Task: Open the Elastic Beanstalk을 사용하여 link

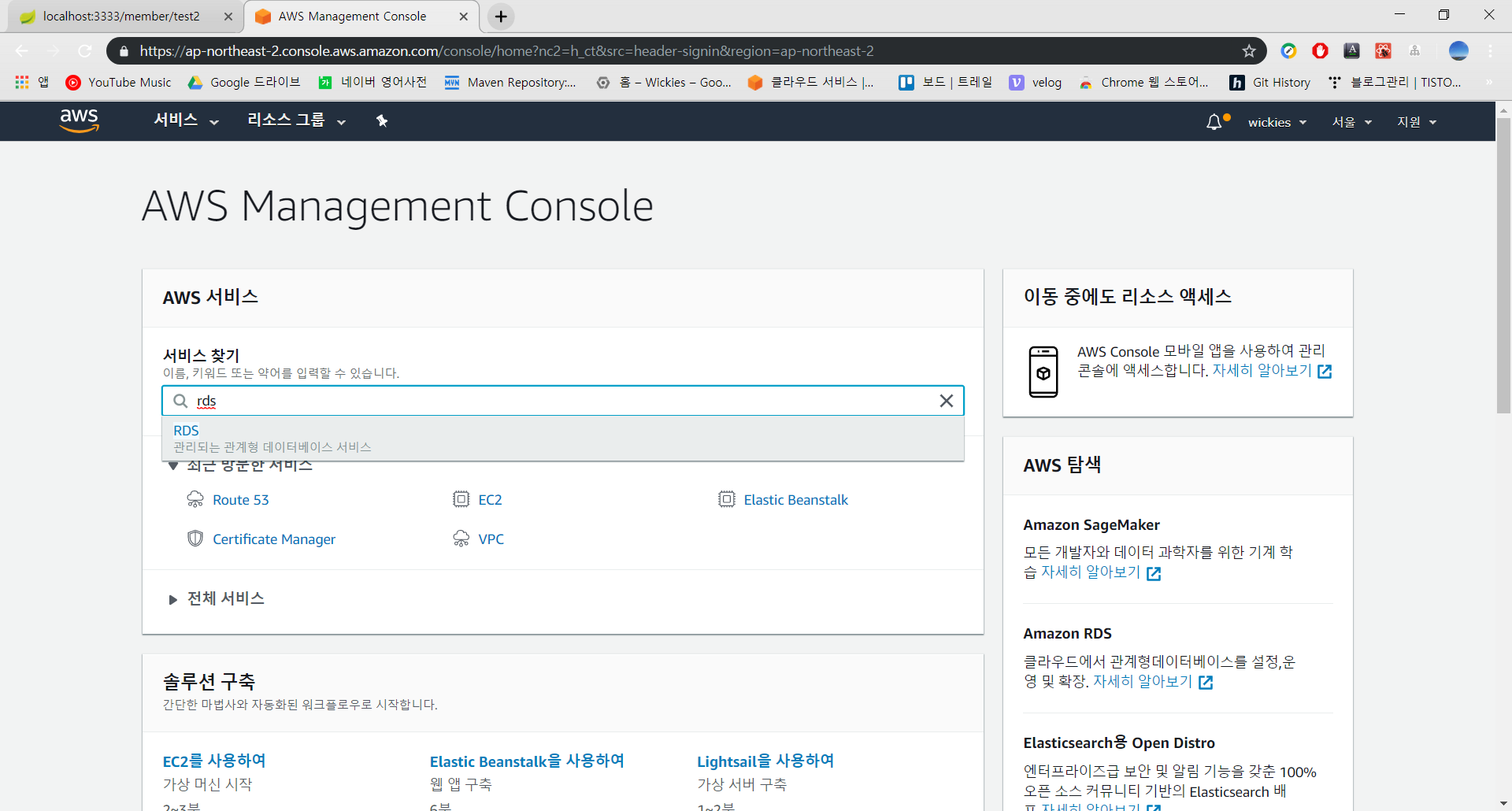Action: pyautogui.click(x=527, y=761)
